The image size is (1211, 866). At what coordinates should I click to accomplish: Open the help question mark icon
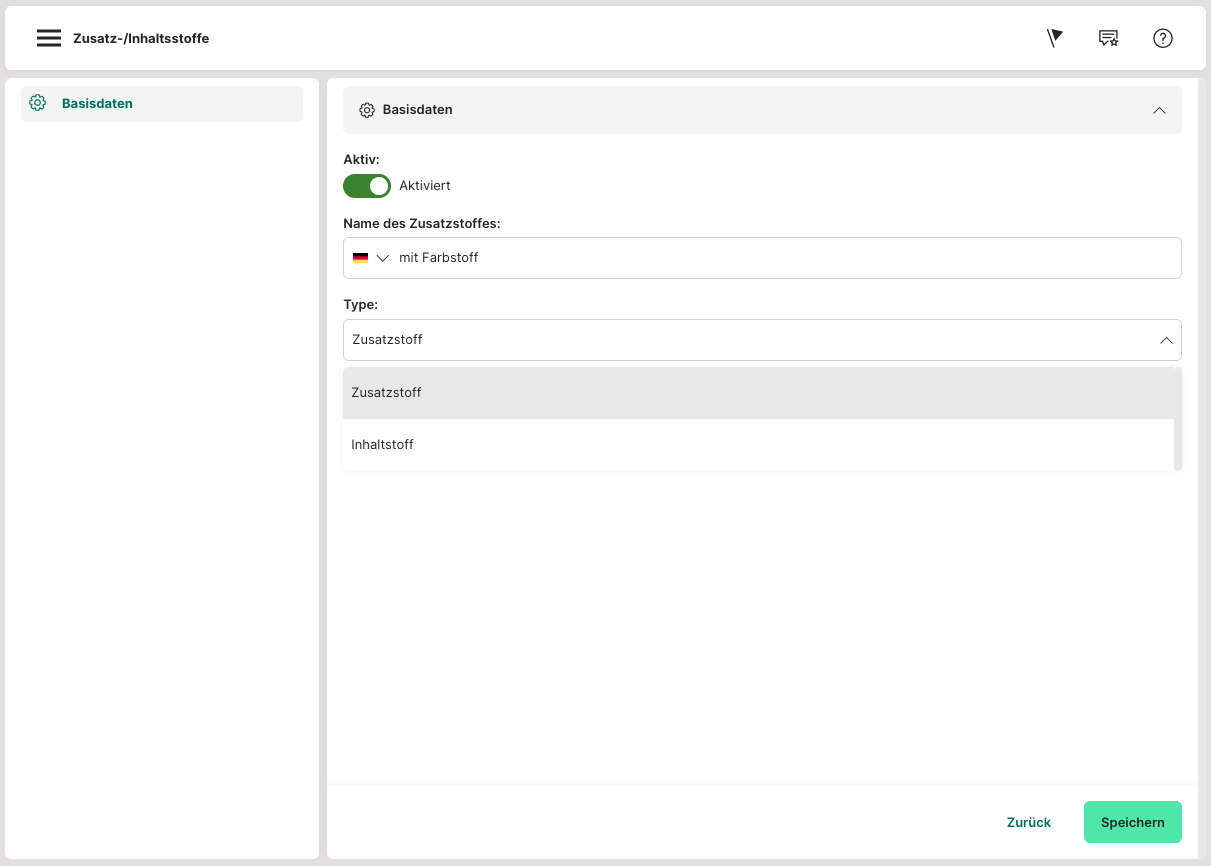[x=1162, y=38]
